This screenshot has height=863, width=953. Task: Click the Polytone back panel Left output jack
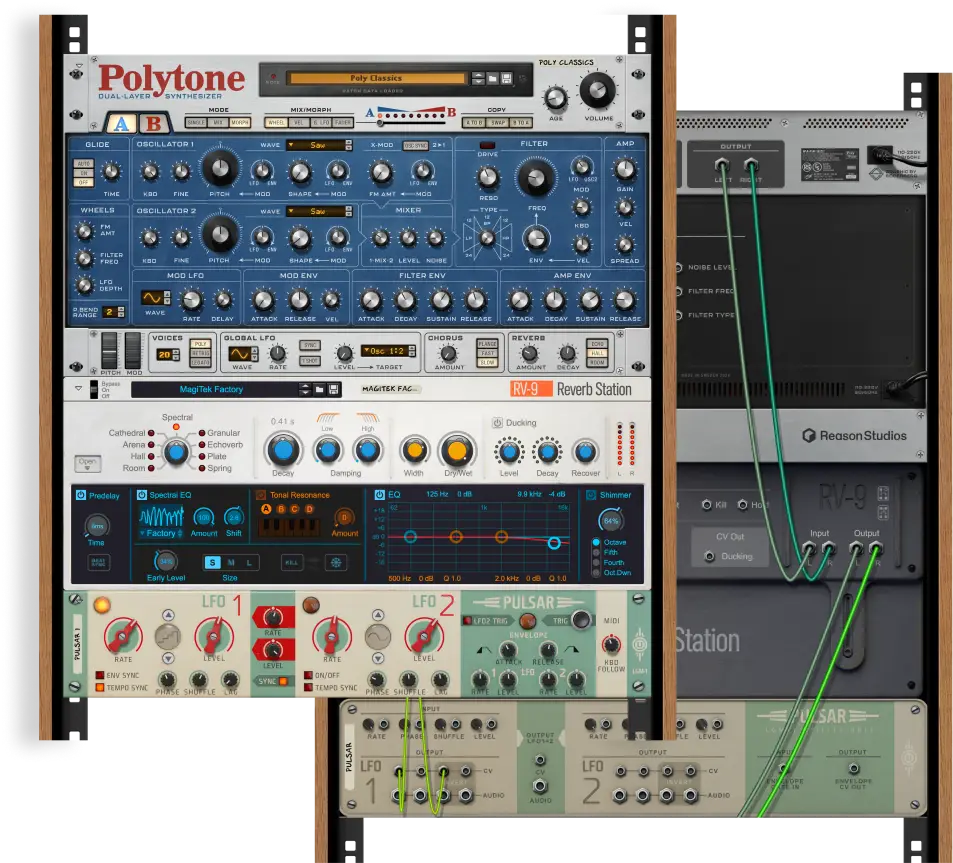(x=722, y=164)
